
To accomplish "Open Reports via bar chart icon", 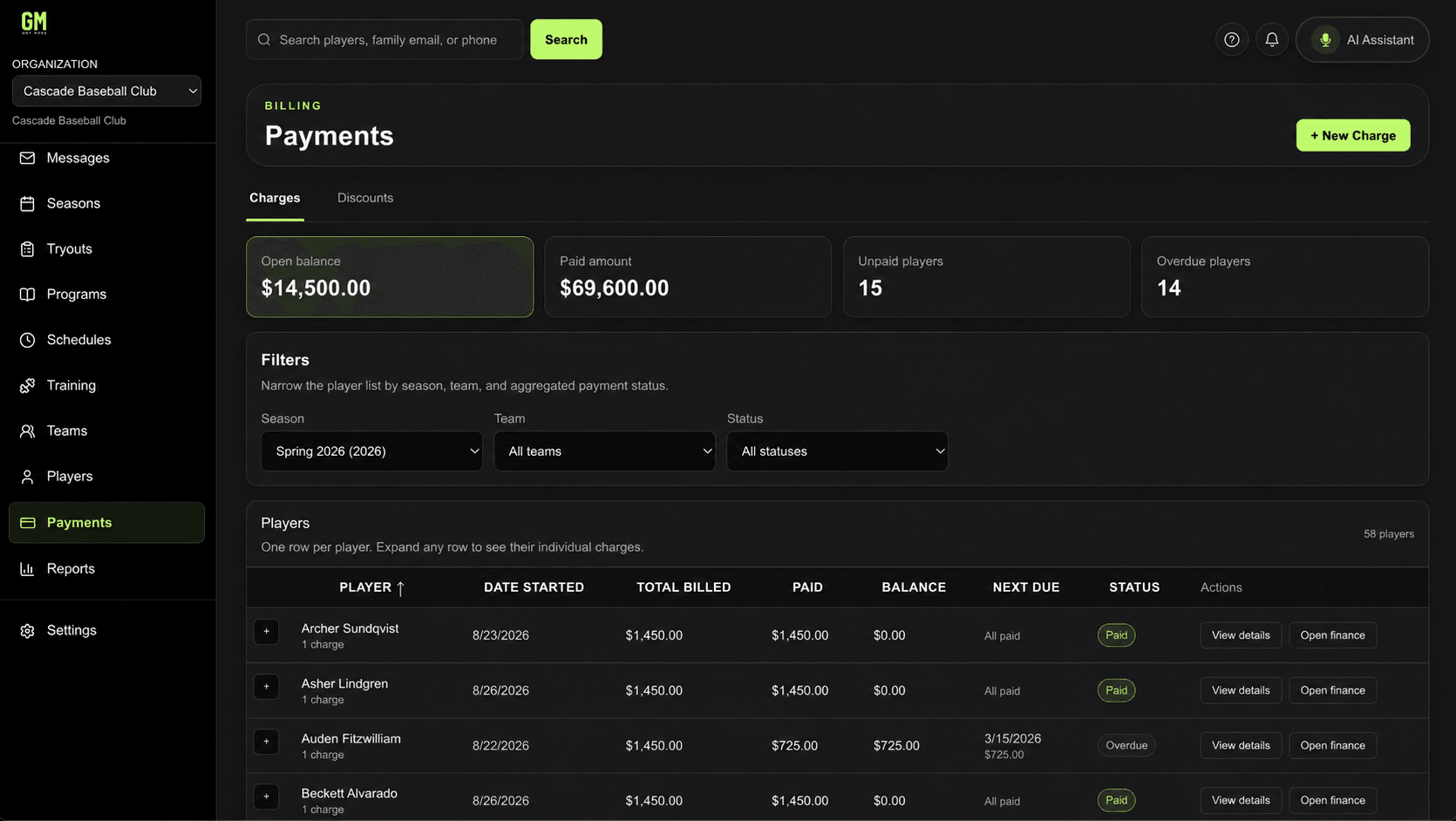I will pos(28,568).
